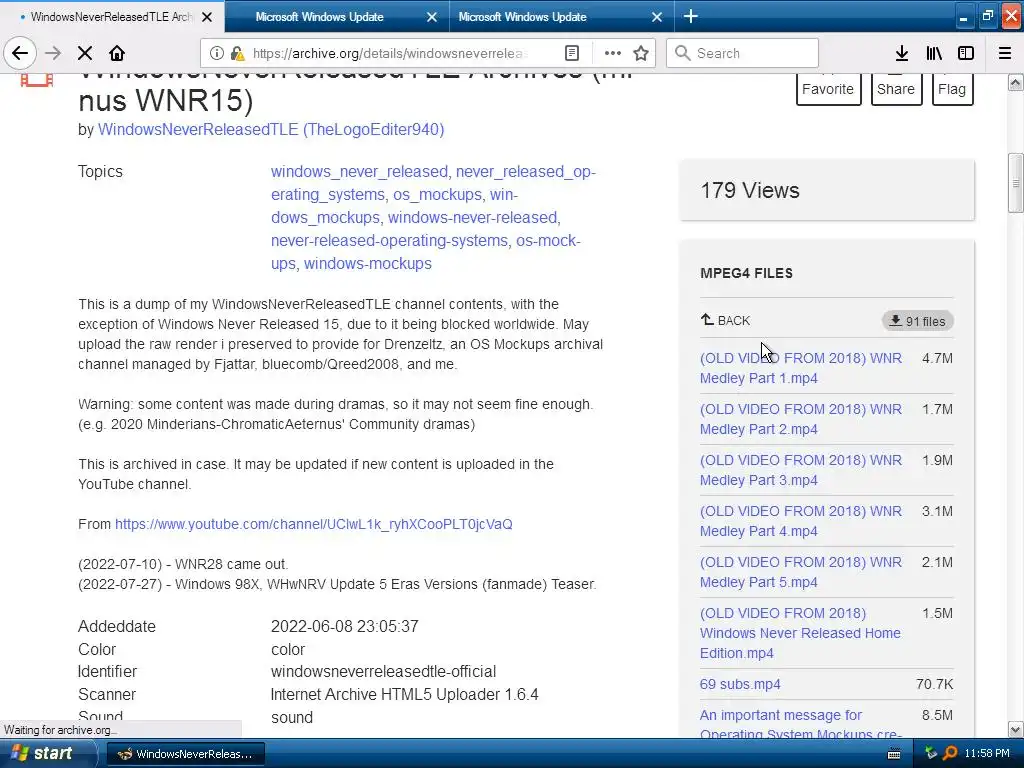1024x768 pixels.
Task: Click the Identifier value windowsneverreleasedtle-official
Action: click(x=383, y=671)
